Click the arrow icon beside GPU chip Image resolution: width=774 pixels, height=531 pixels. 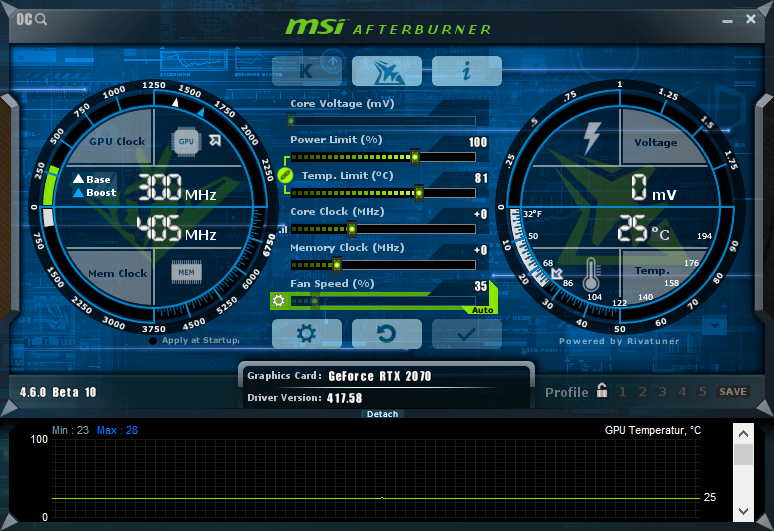[215, 141]
